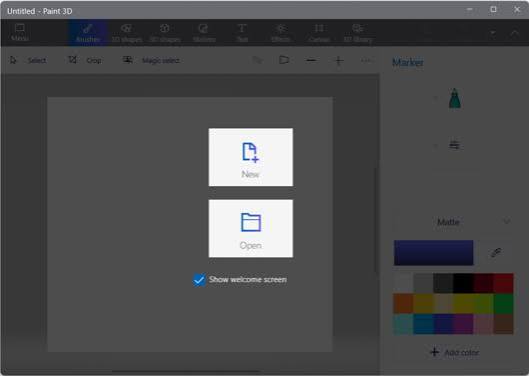Image resolution: width=529 pixels, height=376 pixels.
Task: Choose the Select tool
Action: click(x=28, y=60)
